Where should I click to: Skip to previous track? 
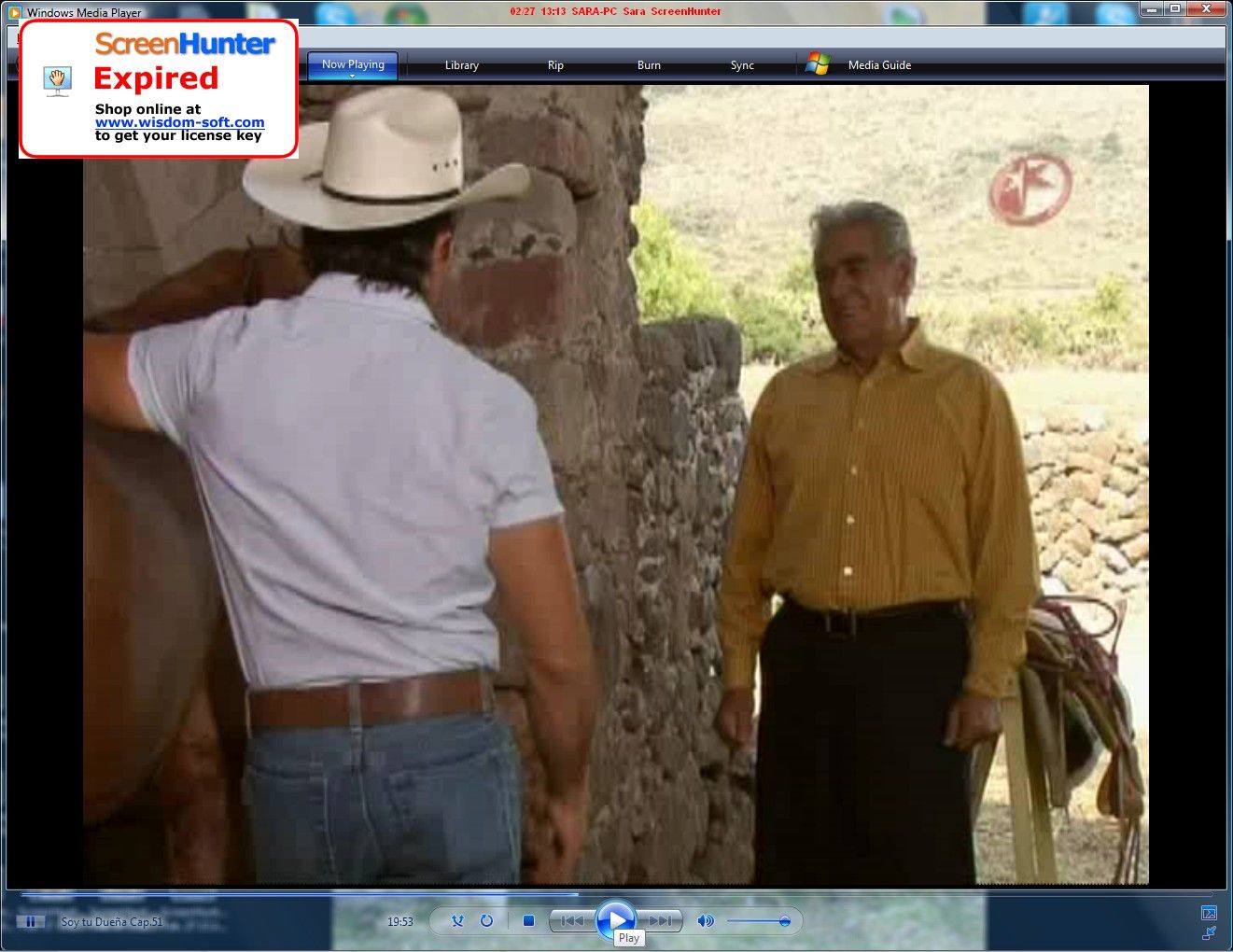(571, 921)
